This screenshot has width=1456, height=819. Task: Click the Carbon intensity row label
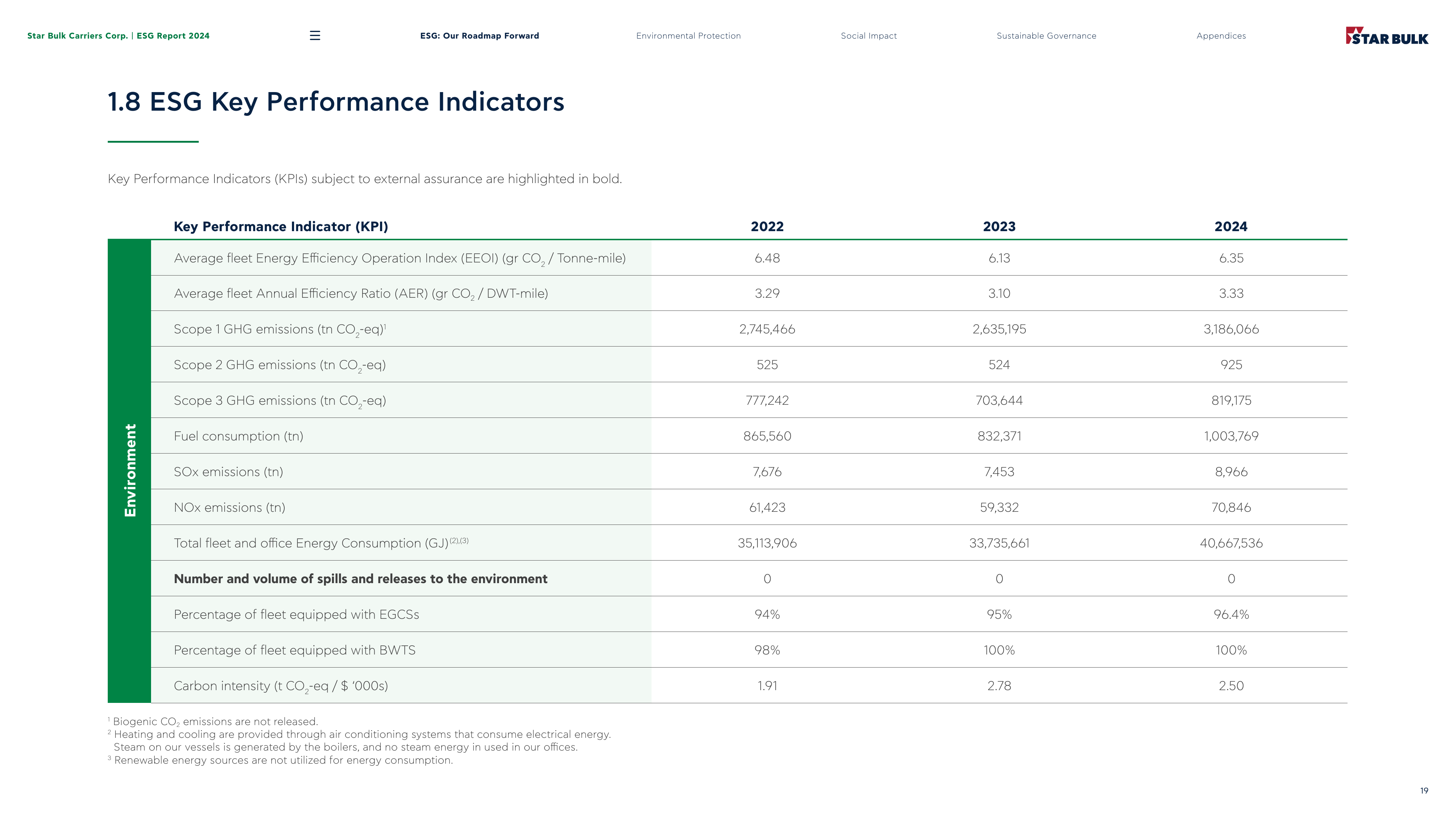pyautogui.click(x=281, y=686)
